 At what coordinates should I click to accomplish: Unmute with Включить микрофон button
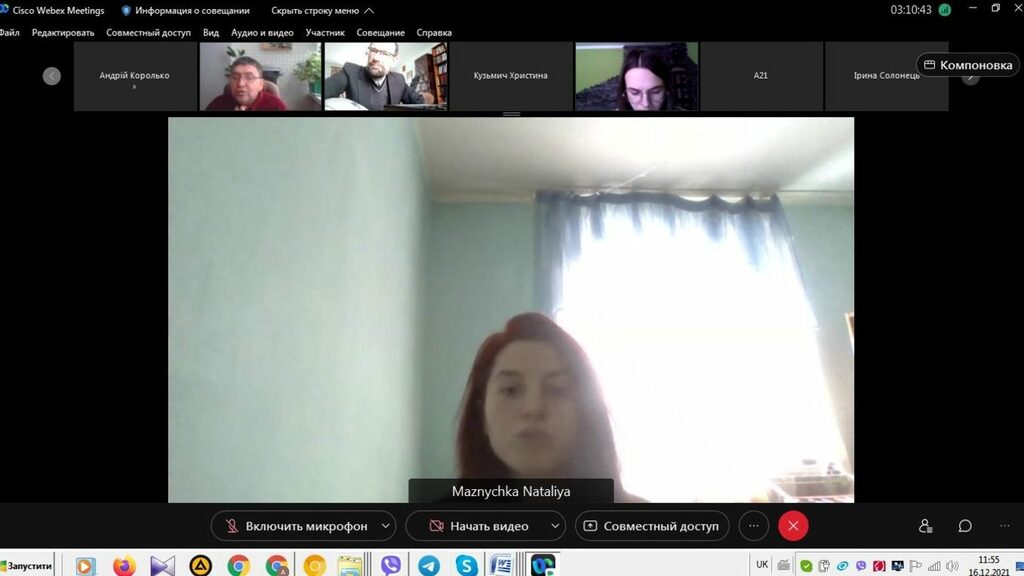[x=295, y=526]
